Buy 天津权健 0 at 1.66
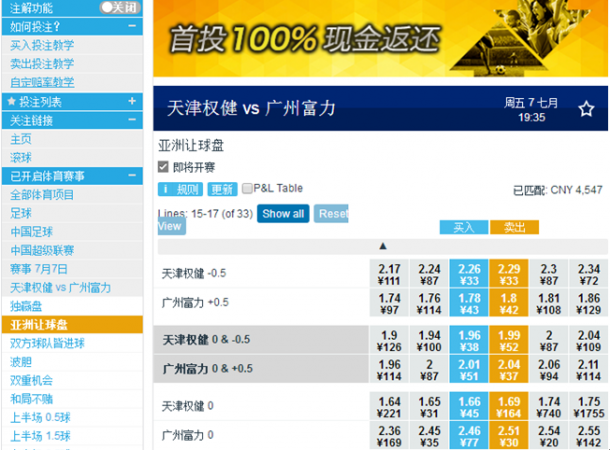The width and height of the screenshot is (610, 450). pos(469,406)
